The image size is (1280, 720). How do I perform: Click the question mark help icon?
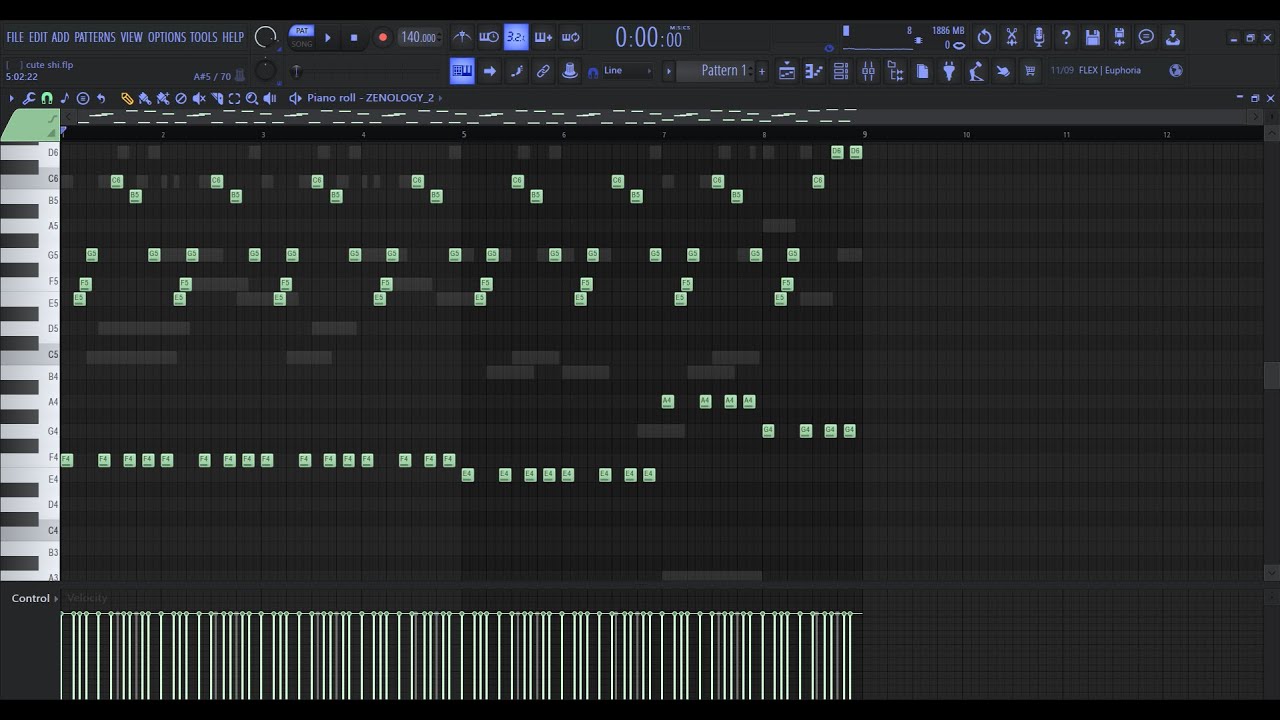[x=1066, y=38]
